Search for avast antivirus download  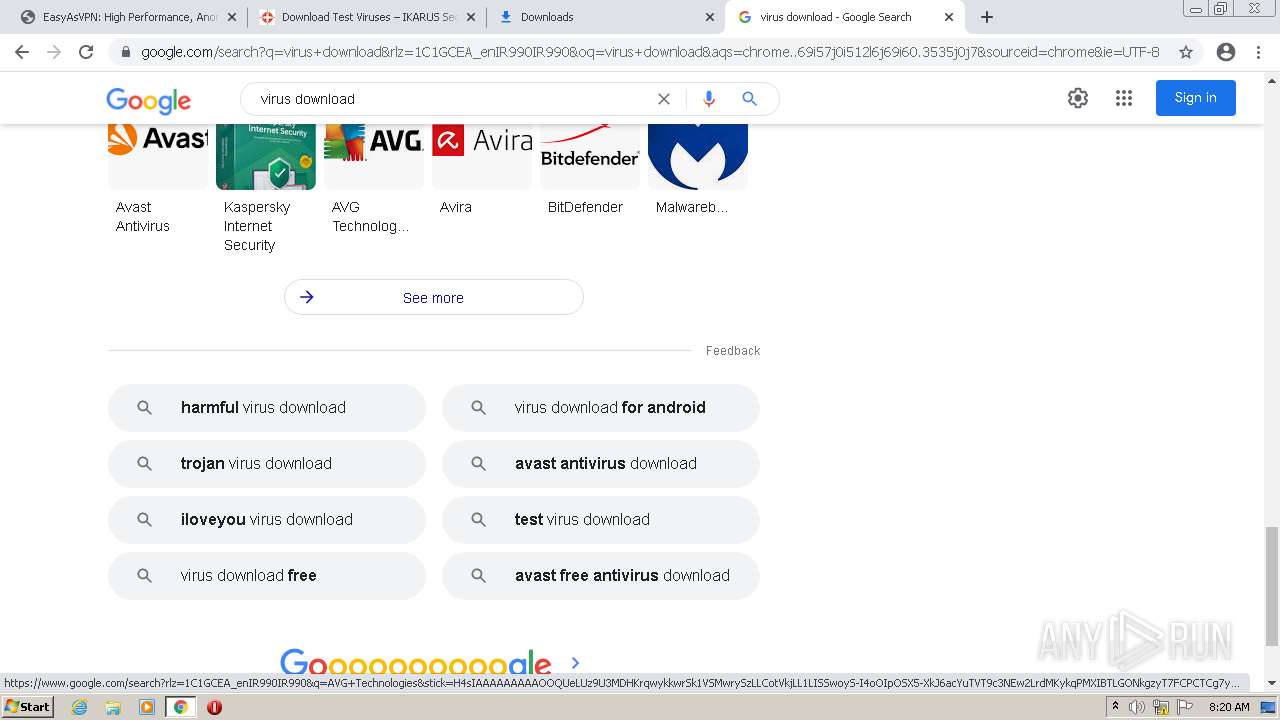(x=601, y=464)
